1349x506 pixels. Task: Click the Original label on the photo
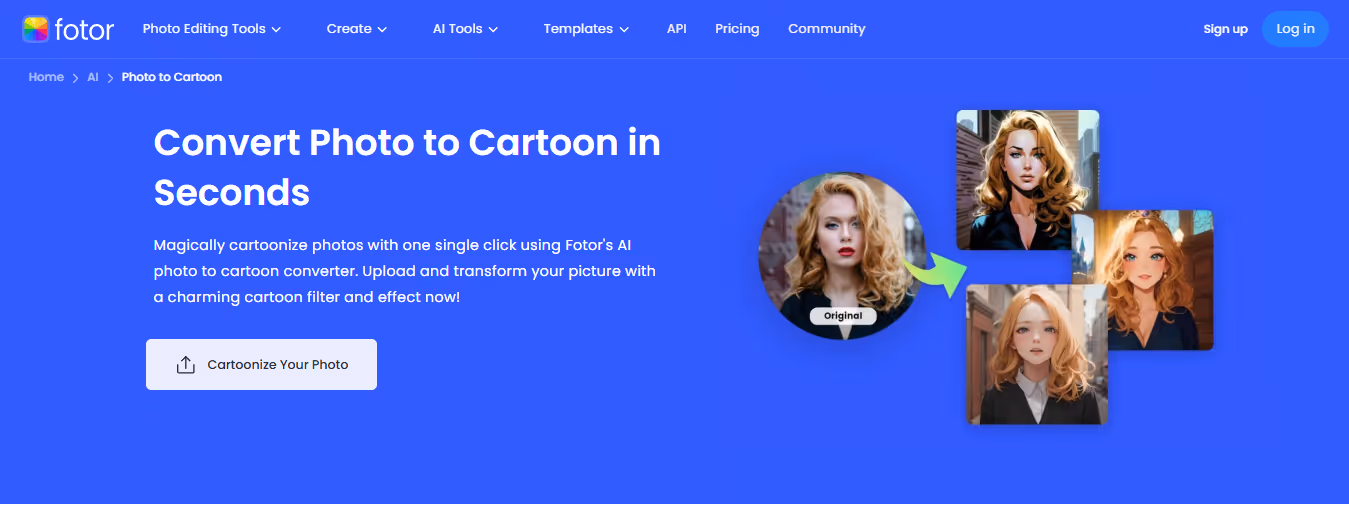843,316
